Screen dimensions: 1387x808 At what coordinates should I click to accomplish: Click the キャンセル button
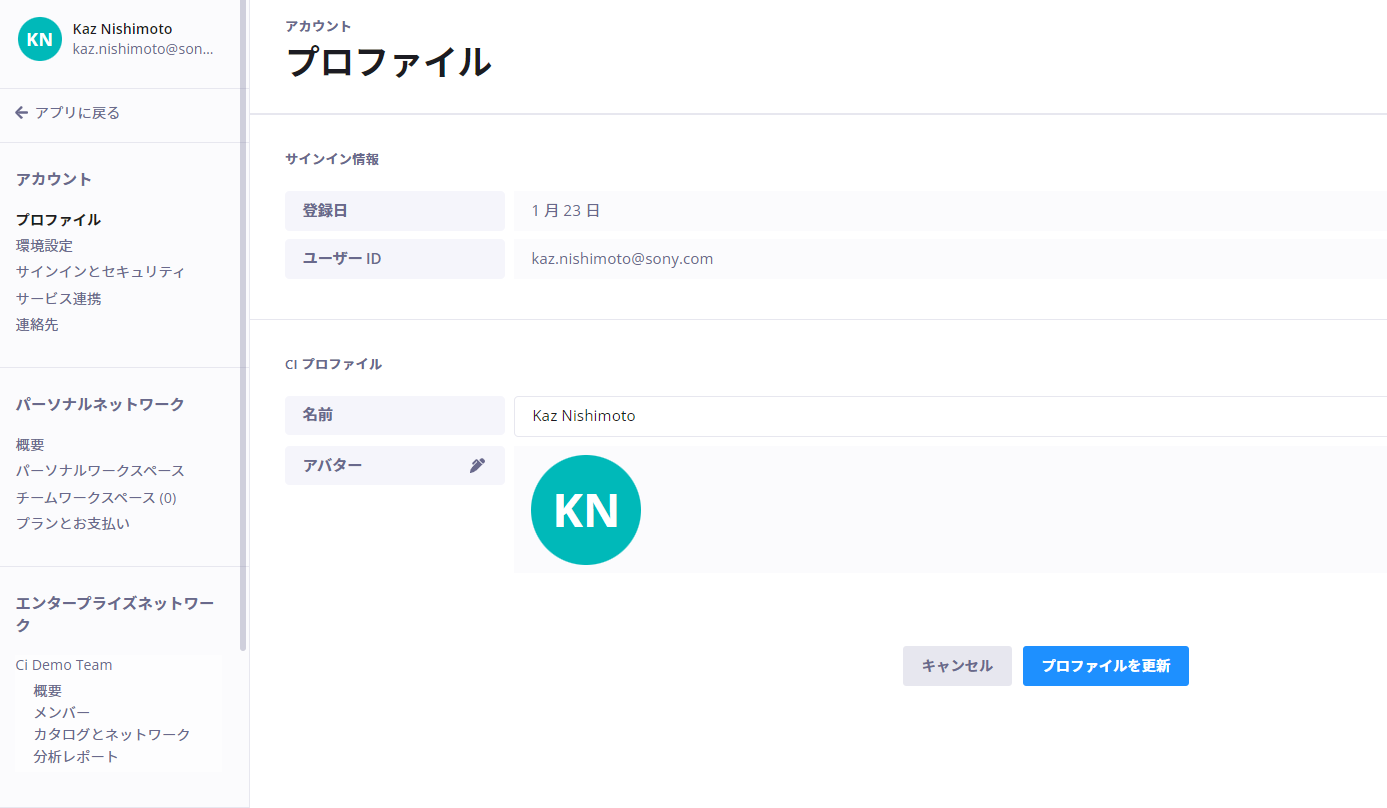click(x=957, y=666)
